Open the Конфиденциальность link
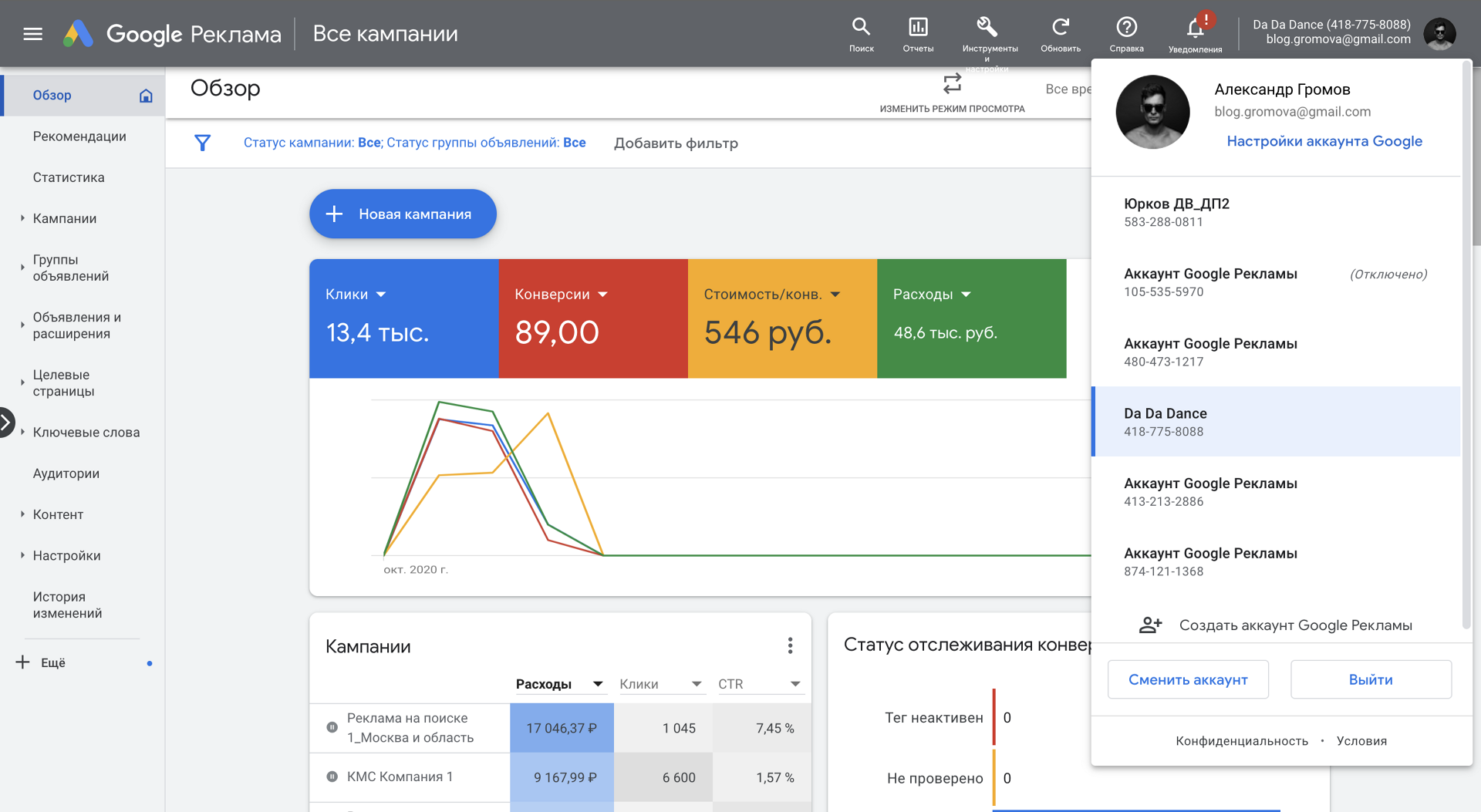This screenshot has height=812, width=1481. point(1242,741)
